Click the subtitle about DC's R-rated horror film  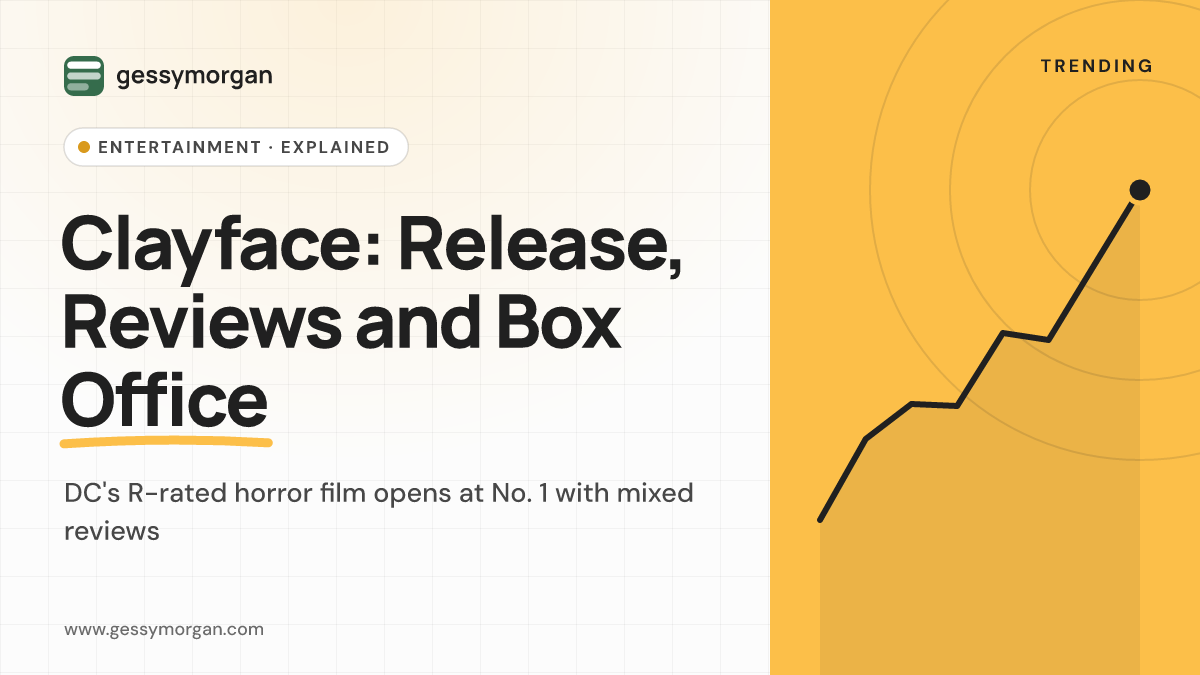click(379, 512)
